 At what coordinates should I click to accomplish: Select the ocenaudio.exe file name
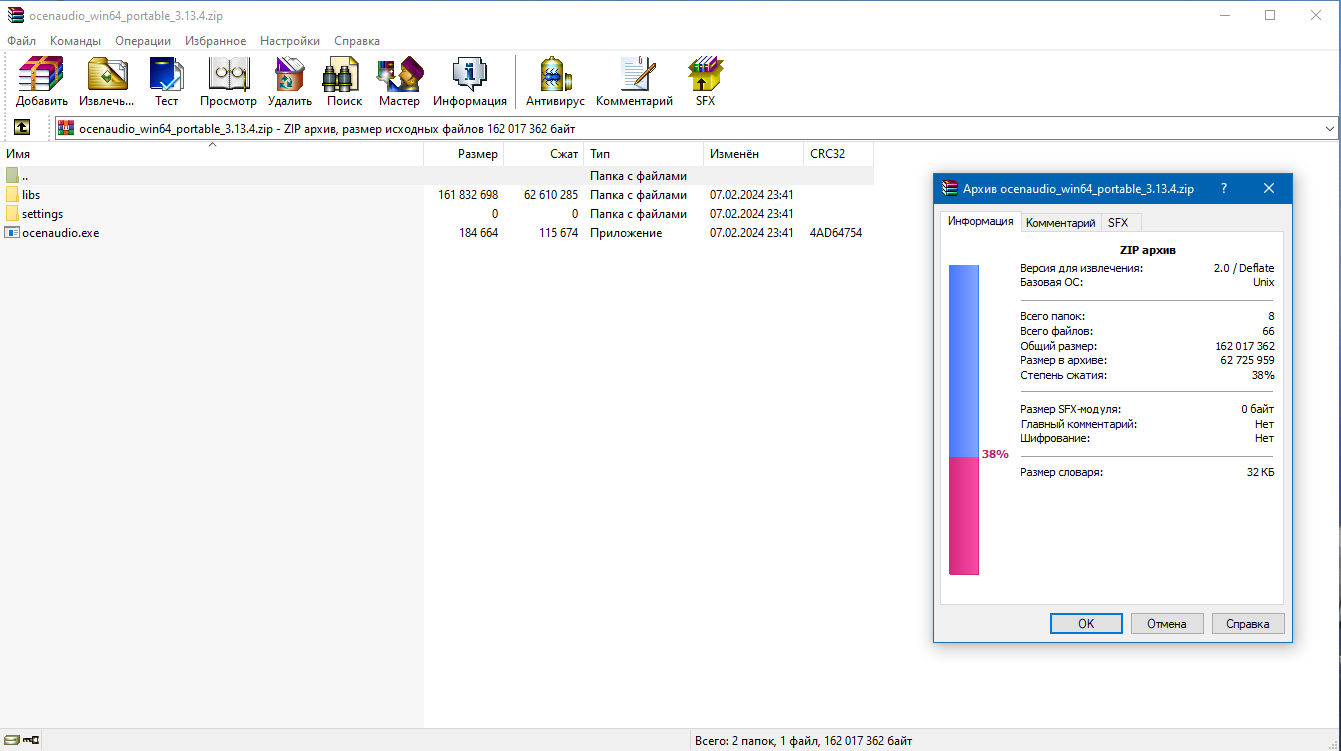pyautogui.click(x=60, y=233)
